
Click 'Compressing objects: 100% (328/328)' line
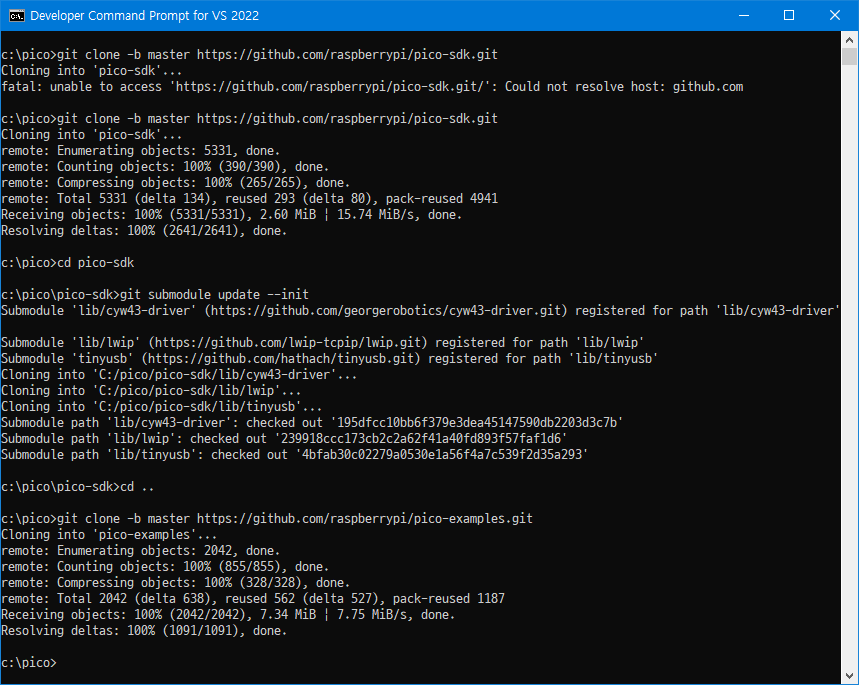175,583
